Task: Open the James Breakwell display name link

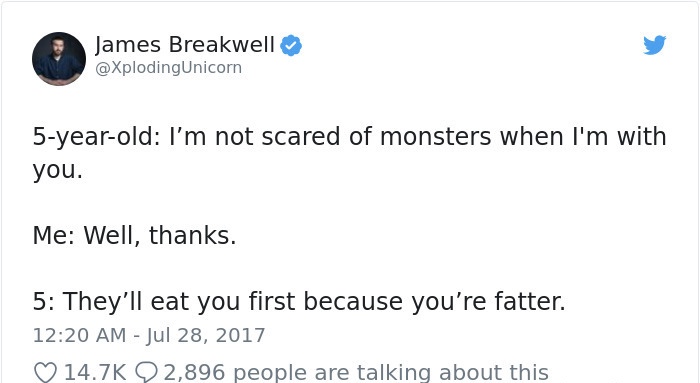Action: click(185, 45)
